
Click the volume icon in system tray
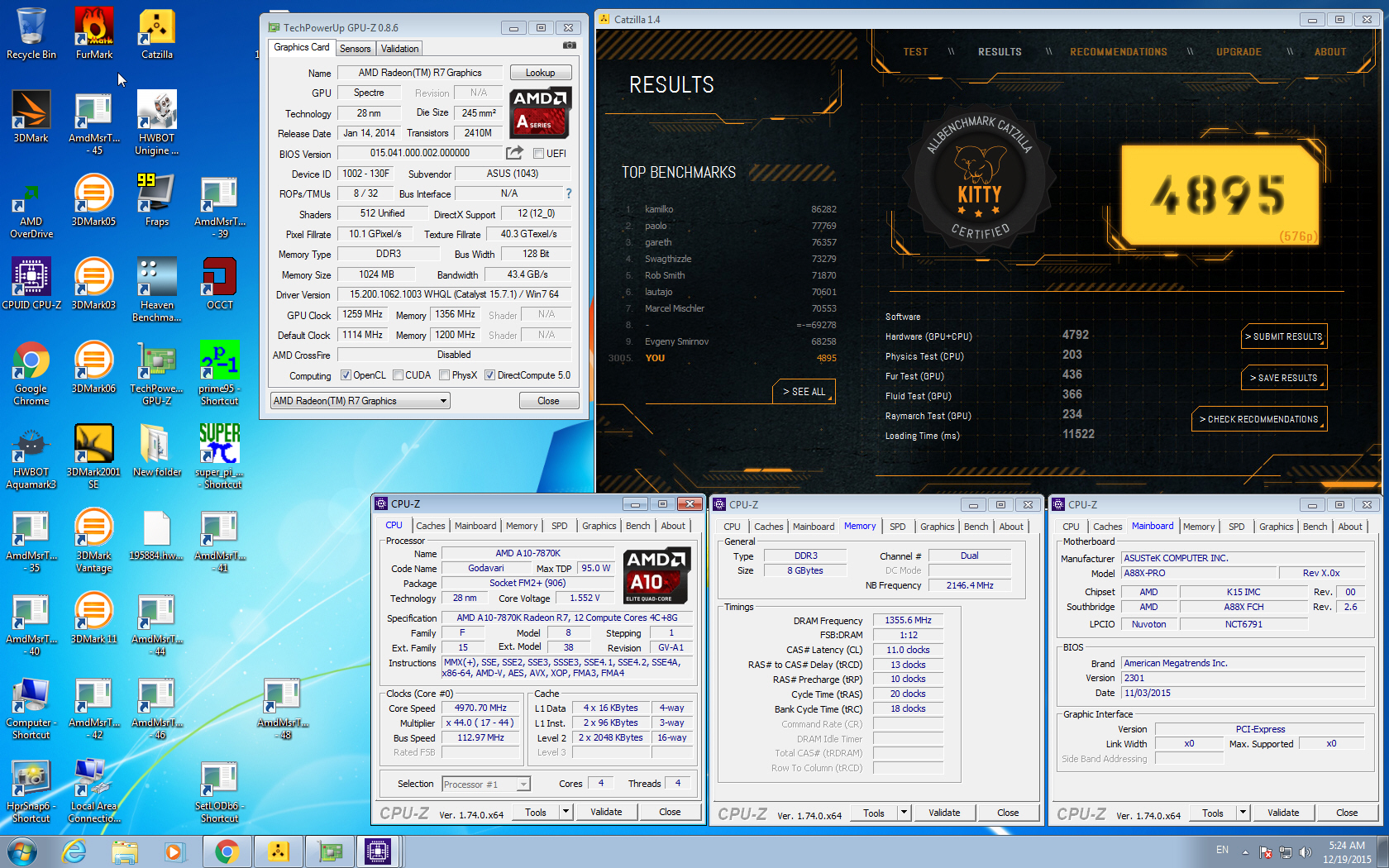1305,852
